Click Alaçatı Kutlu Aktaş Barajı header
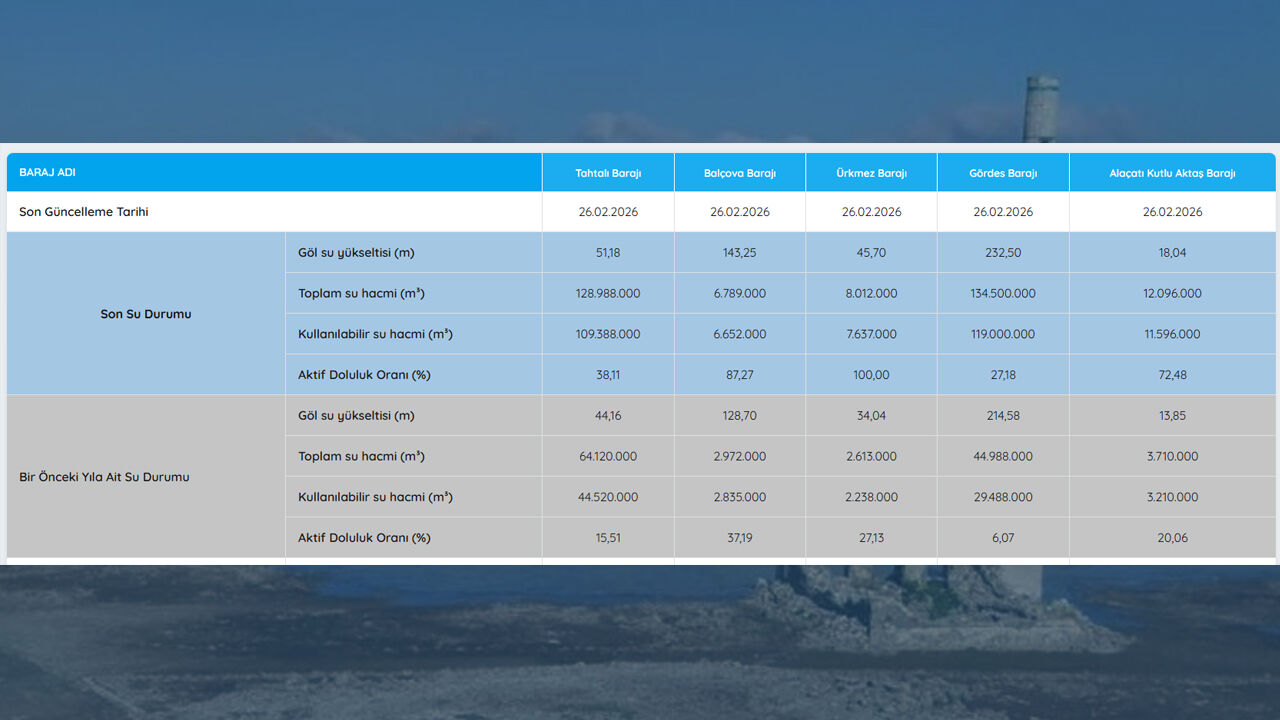This screenshot has width=1280, height=720. (x=1172, y=173)
